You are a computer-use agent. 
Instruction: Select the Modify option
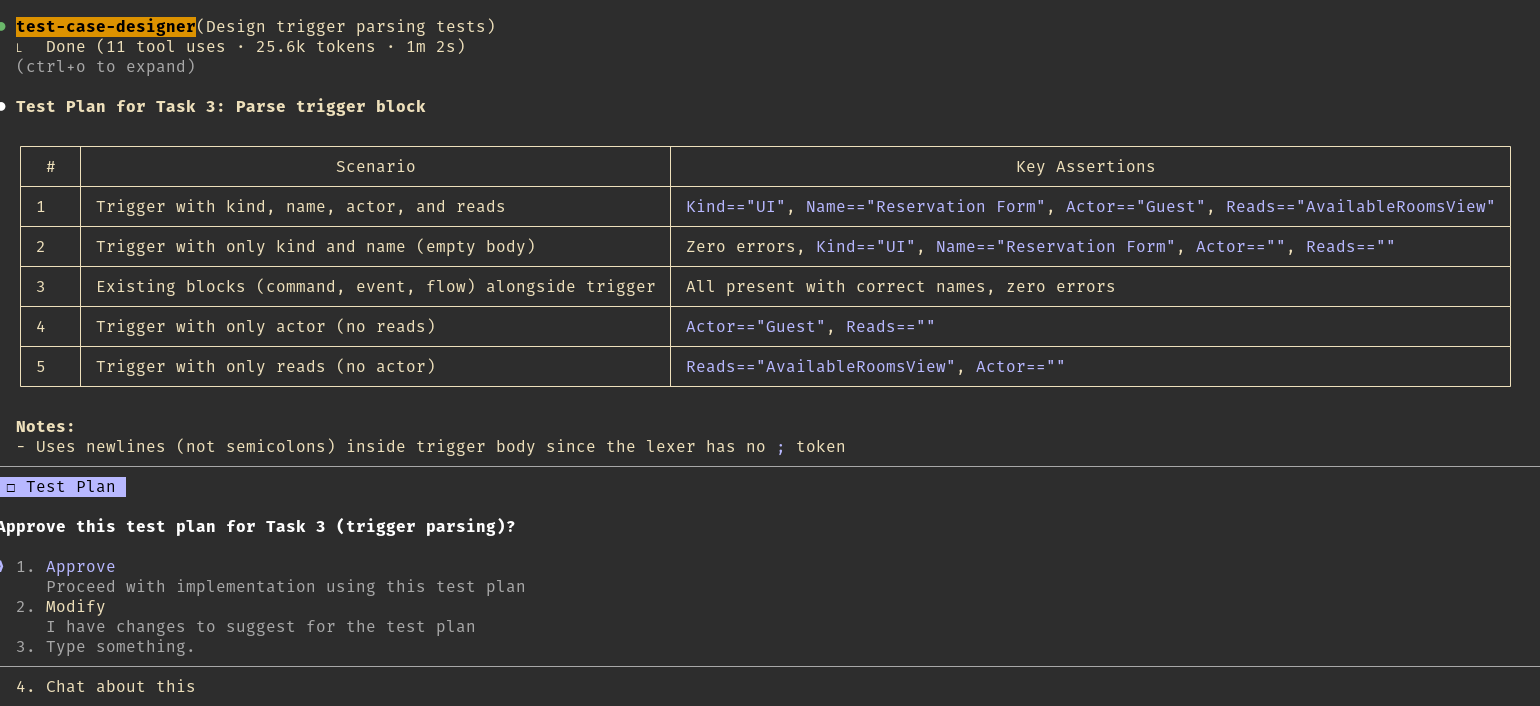tap(75, 606)
